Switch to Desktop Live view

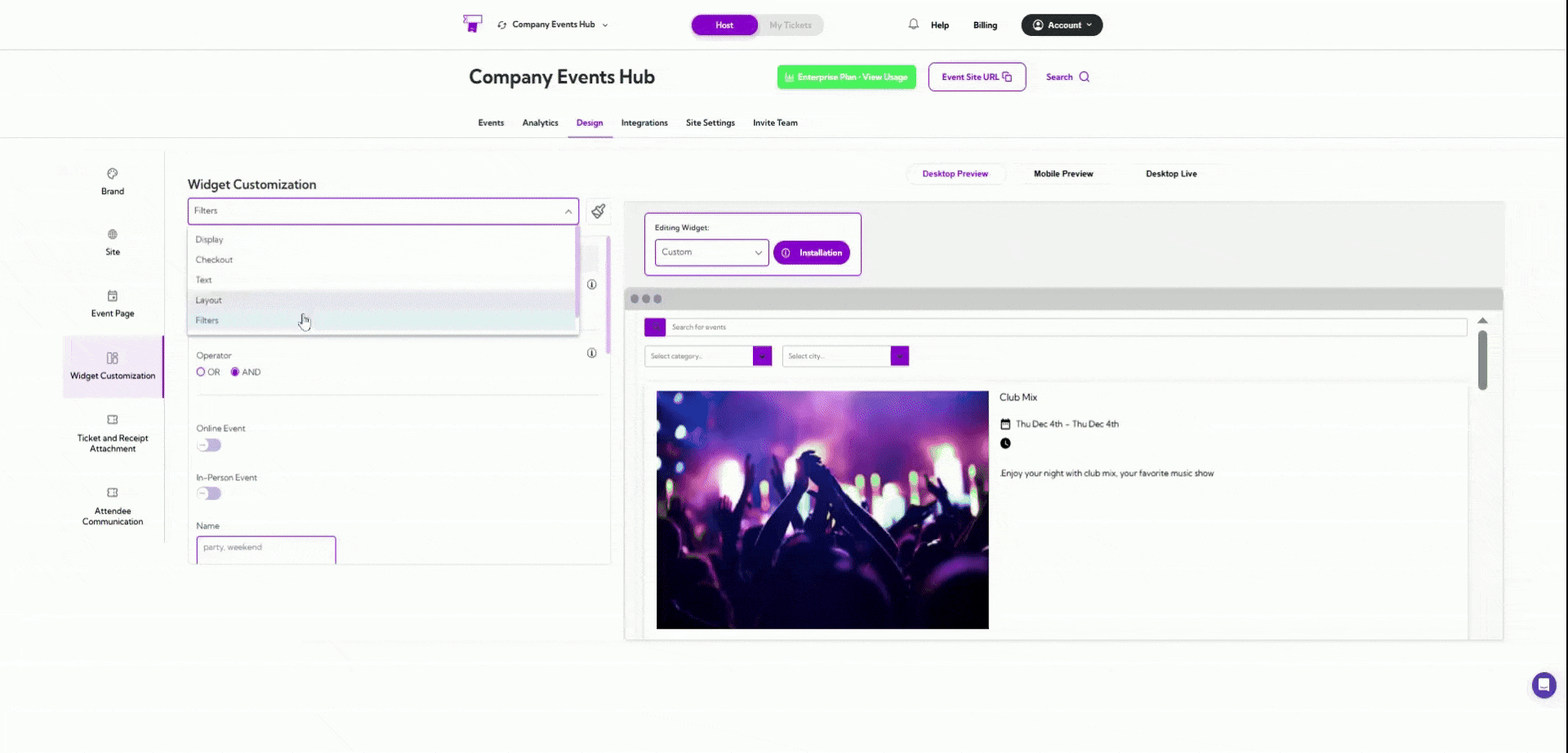tap(1171, 174)
